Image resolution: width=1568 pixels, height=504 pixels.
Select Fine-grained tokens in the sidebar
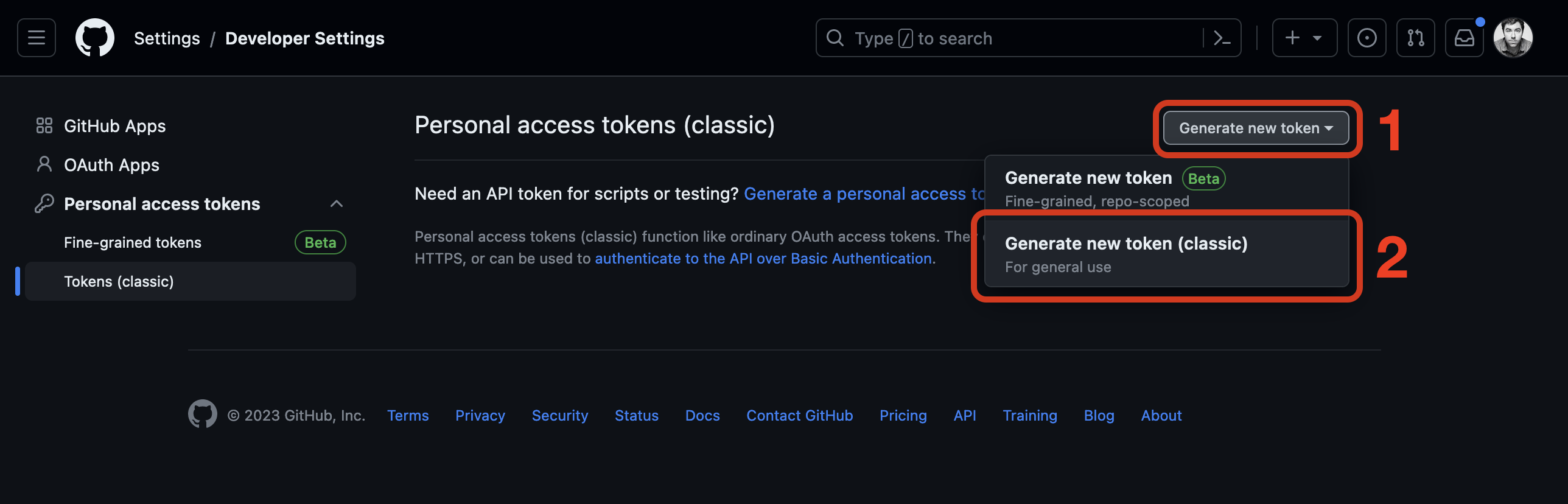133,242
